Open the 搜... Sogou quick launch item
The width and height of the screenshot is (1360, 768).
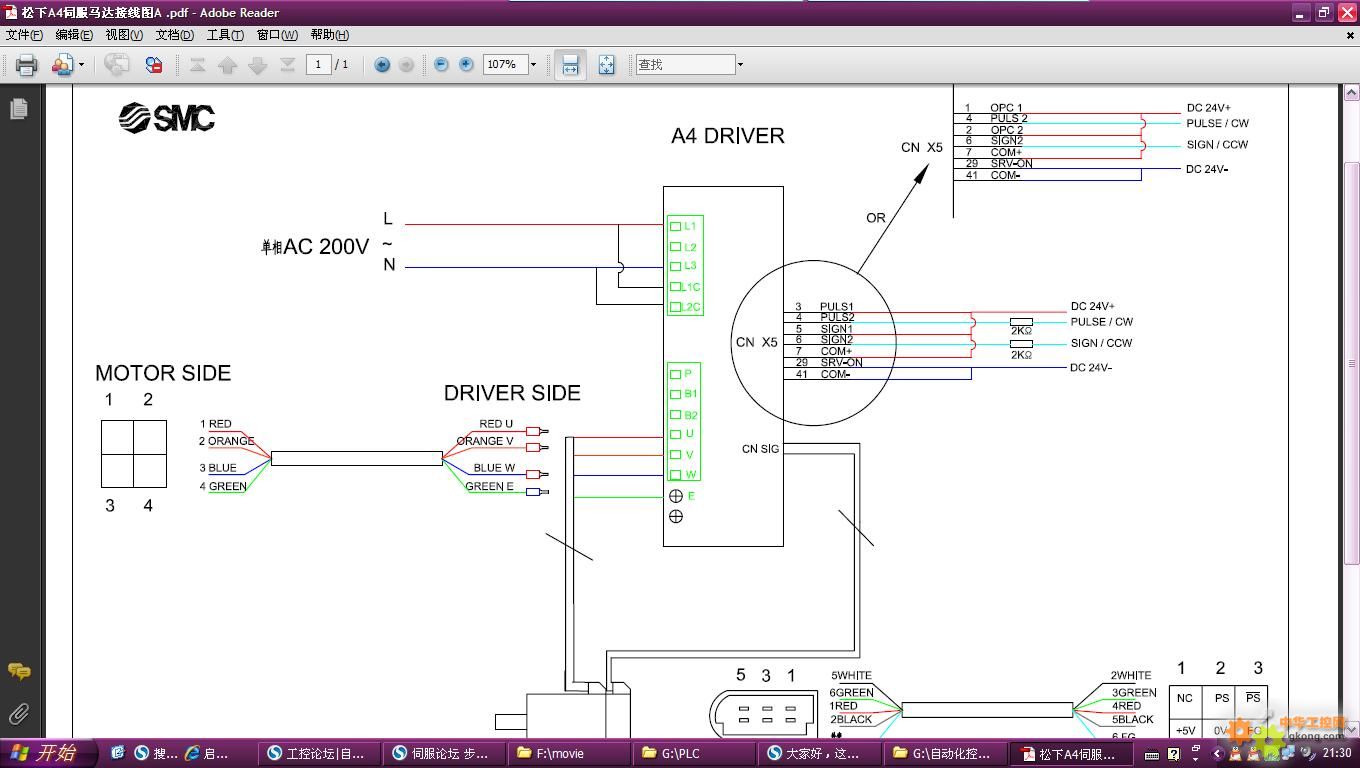(x=154, y=753)
